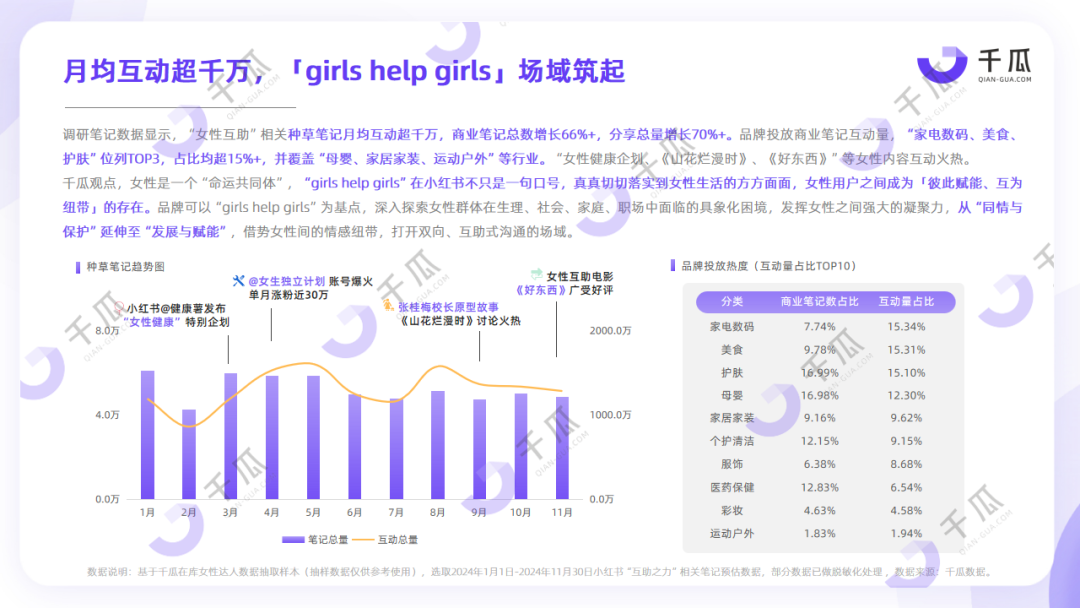Screen dimensions: 1080x608
Task: Click the 互动量占比 column header
Action: 906,302
